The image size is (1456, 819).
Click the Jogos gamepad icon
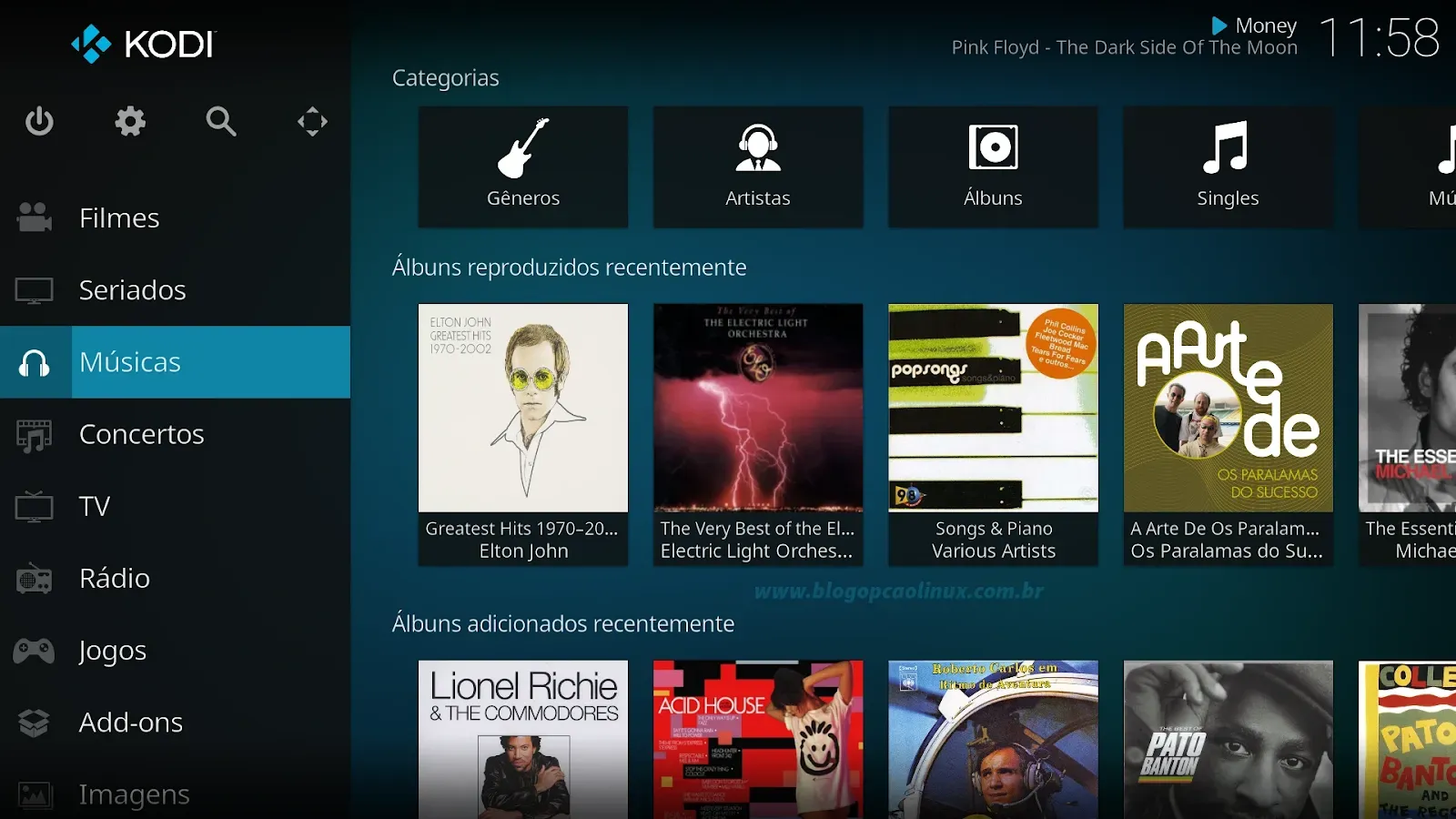(35, 651)
